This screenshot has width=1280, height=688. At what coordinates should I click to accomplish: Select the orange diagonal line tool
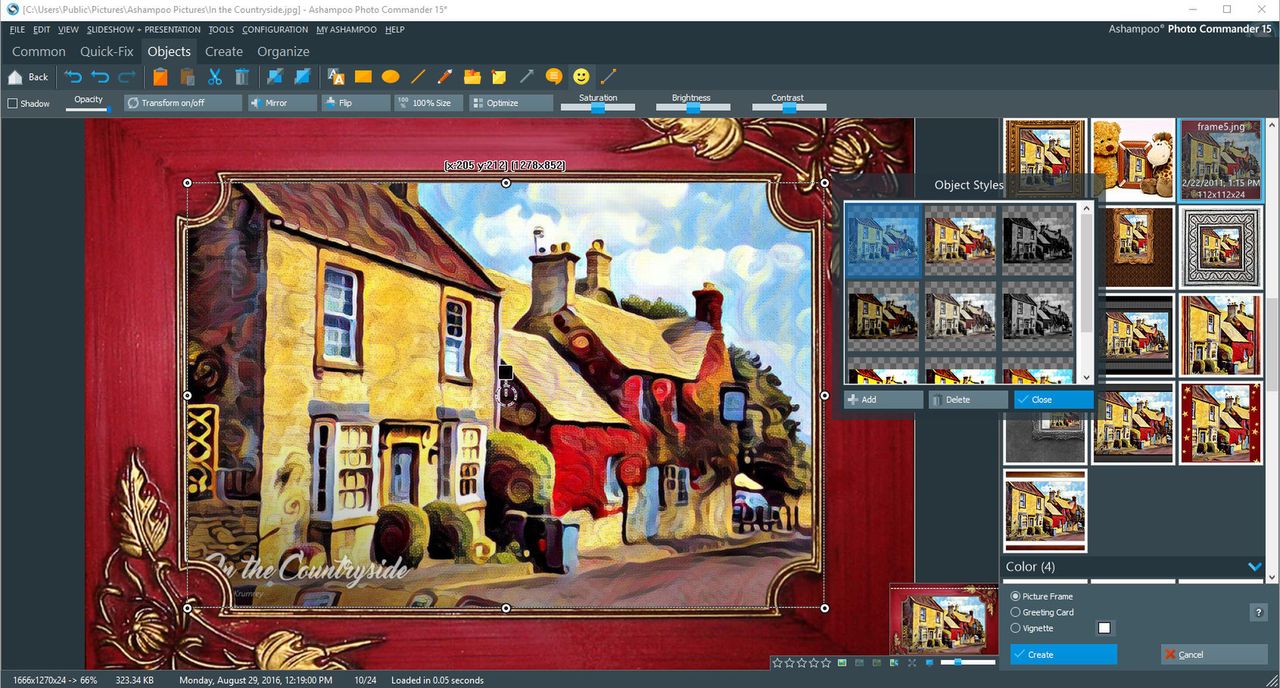coord(418,77)
